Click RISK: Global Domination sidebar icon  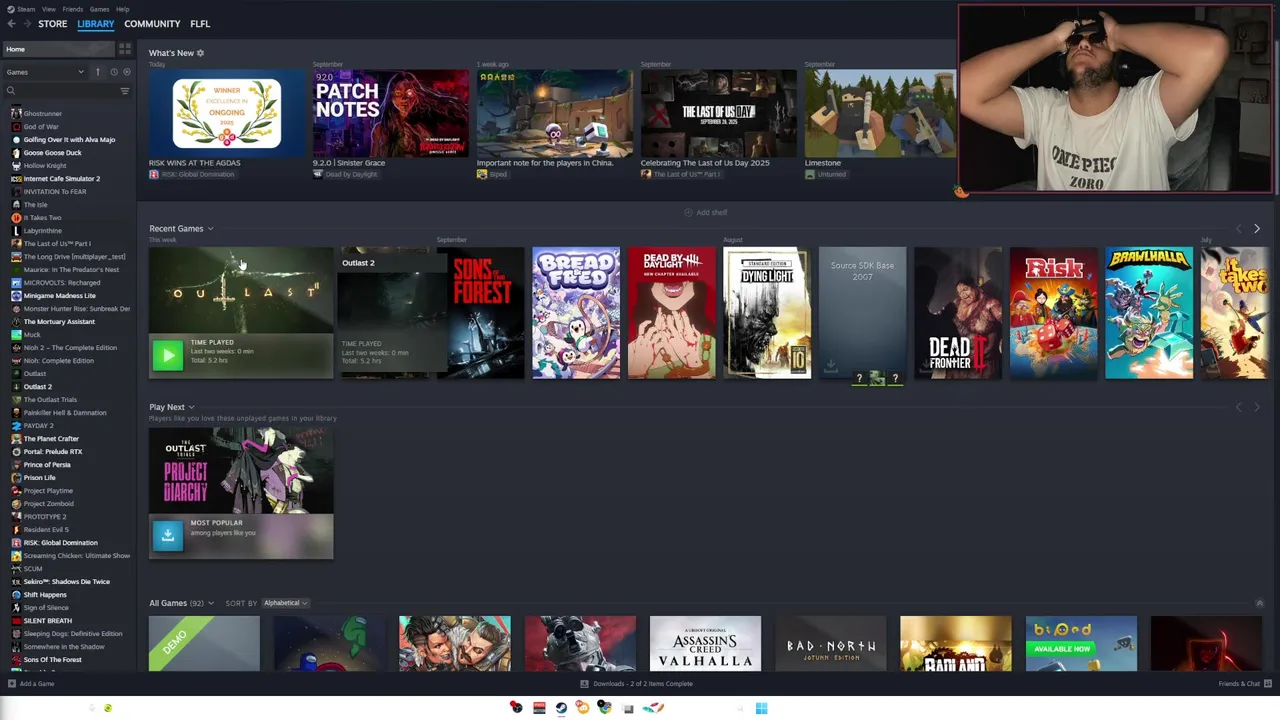pyautogui.click(x=16, y=543)
